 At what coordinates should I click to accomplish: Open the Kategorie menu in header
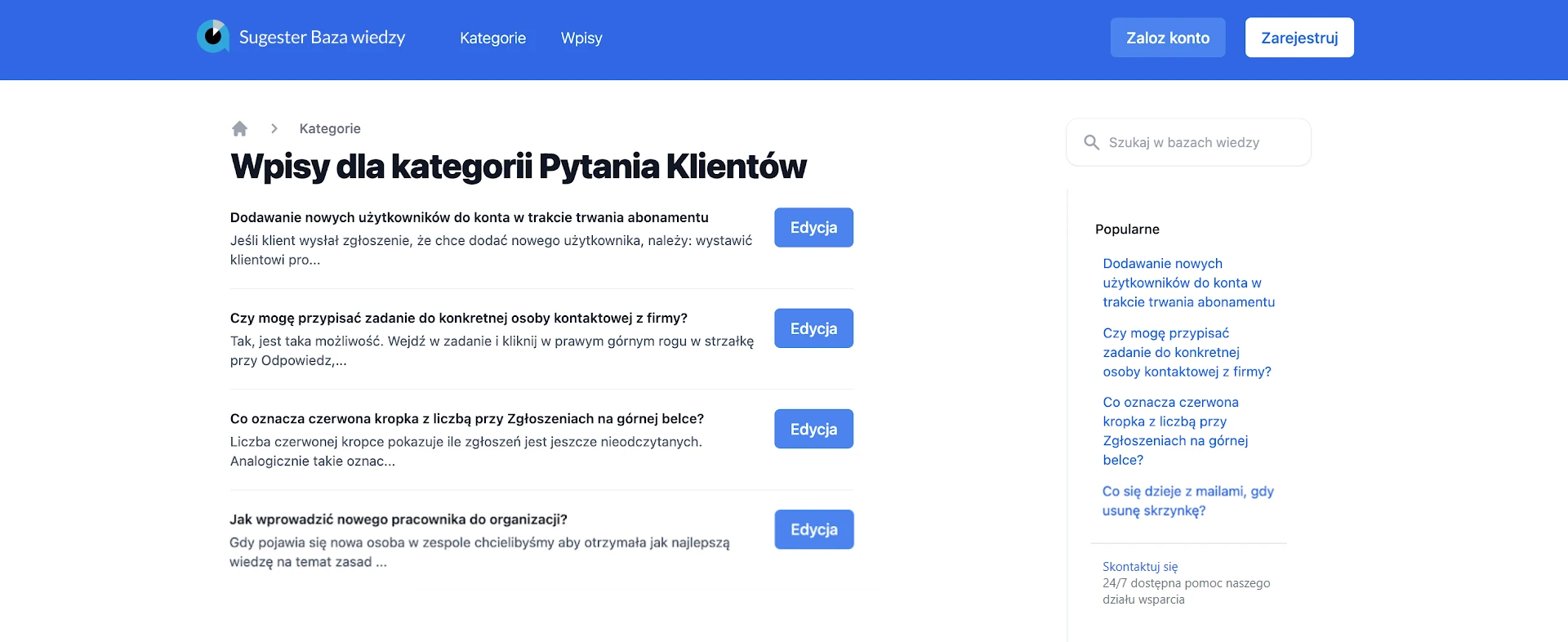pos(492,38)
